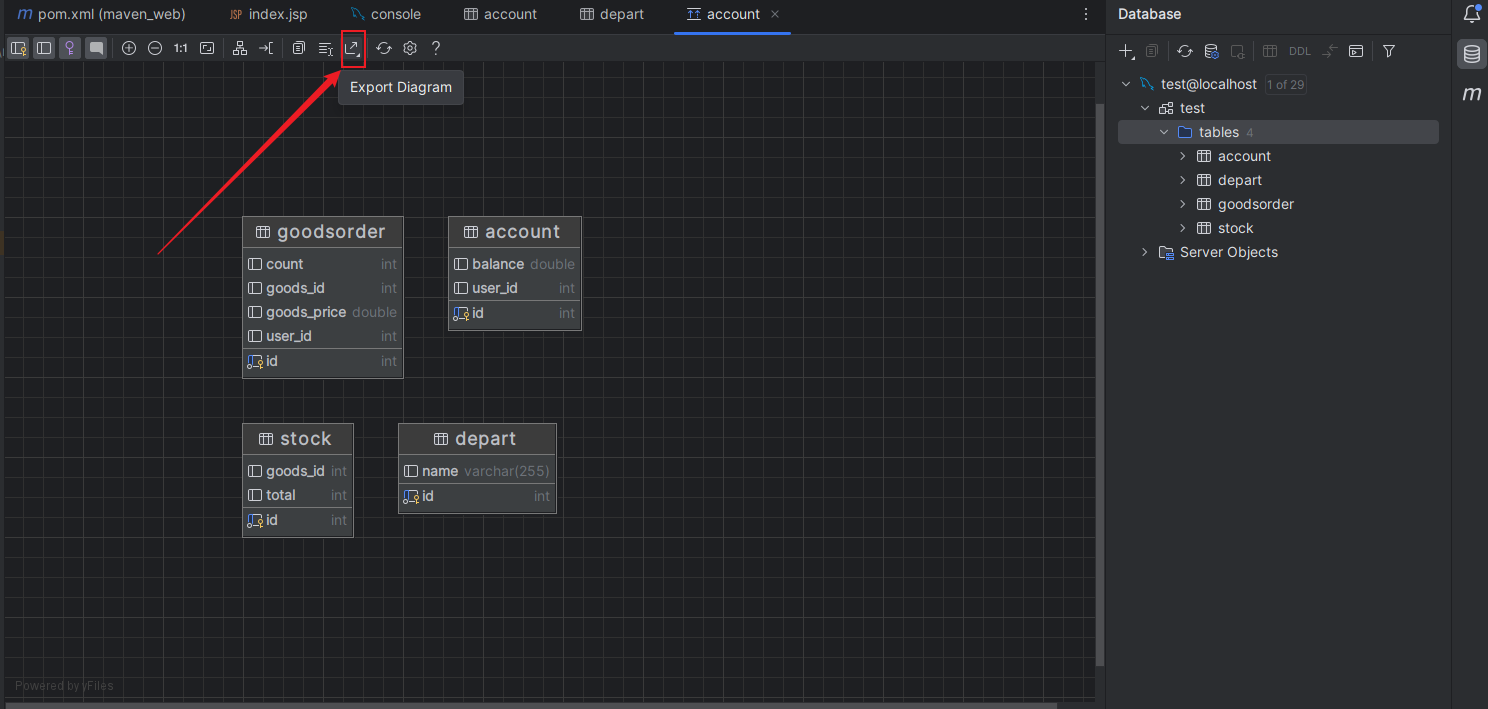Click goods_price column in goodsorder table
This screenshot has height=709, width=1488.
323,312
